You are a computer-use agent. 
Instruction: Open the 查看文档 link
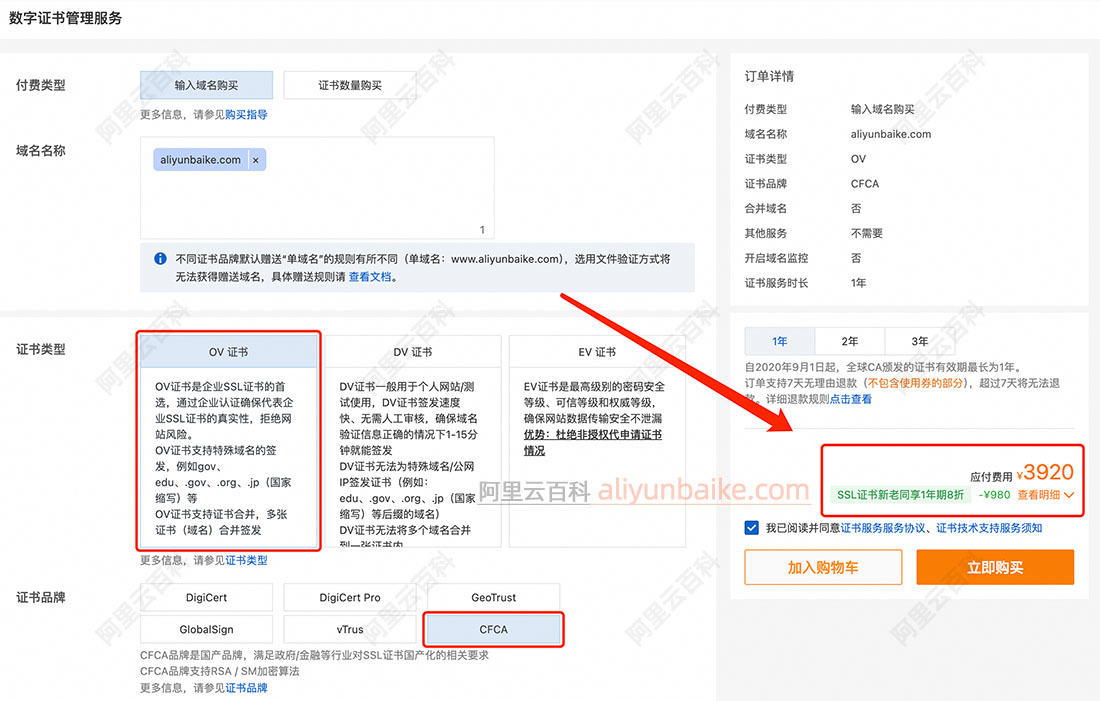click(370, 276)
